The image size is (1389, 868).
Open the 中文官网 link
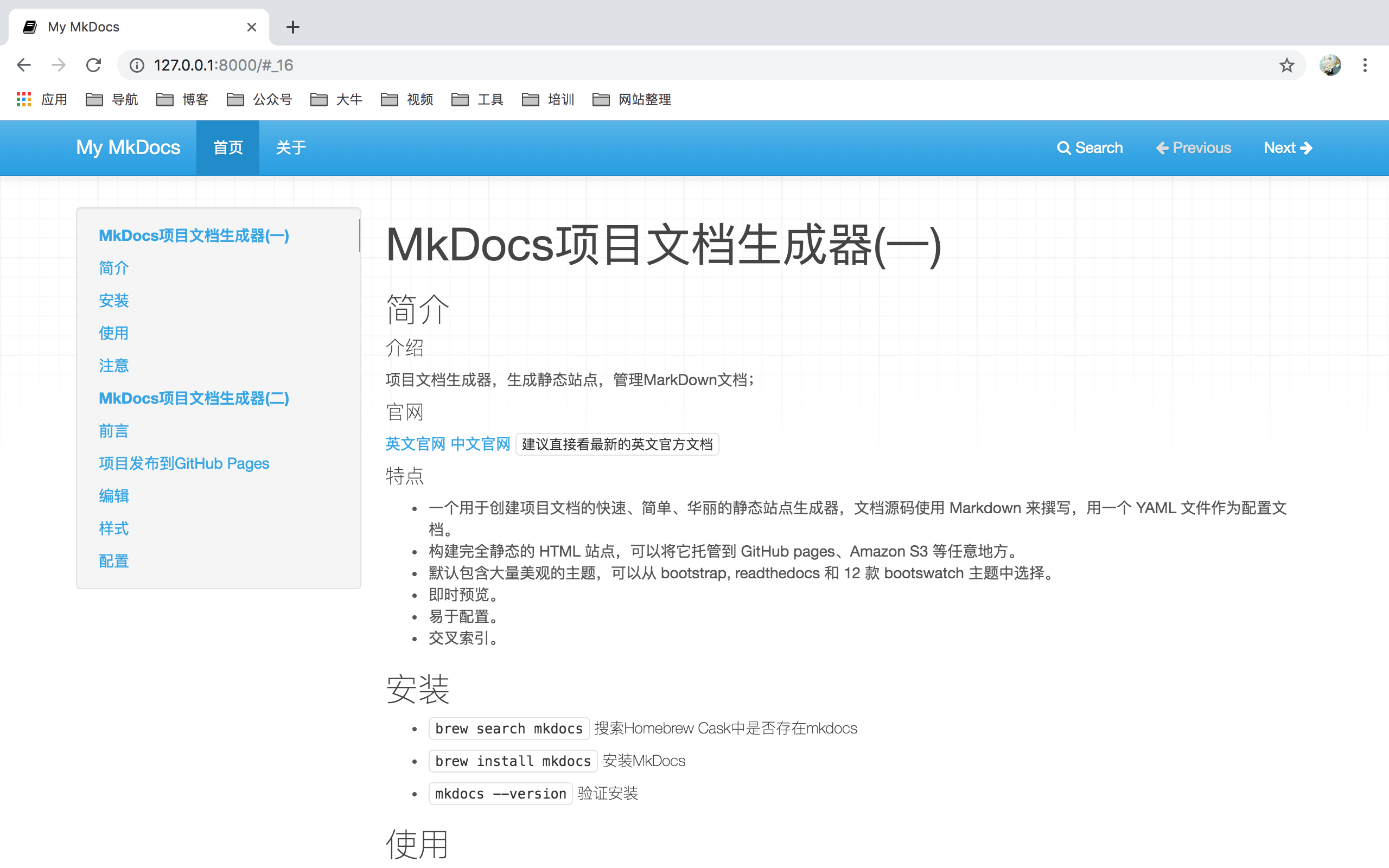480,444
